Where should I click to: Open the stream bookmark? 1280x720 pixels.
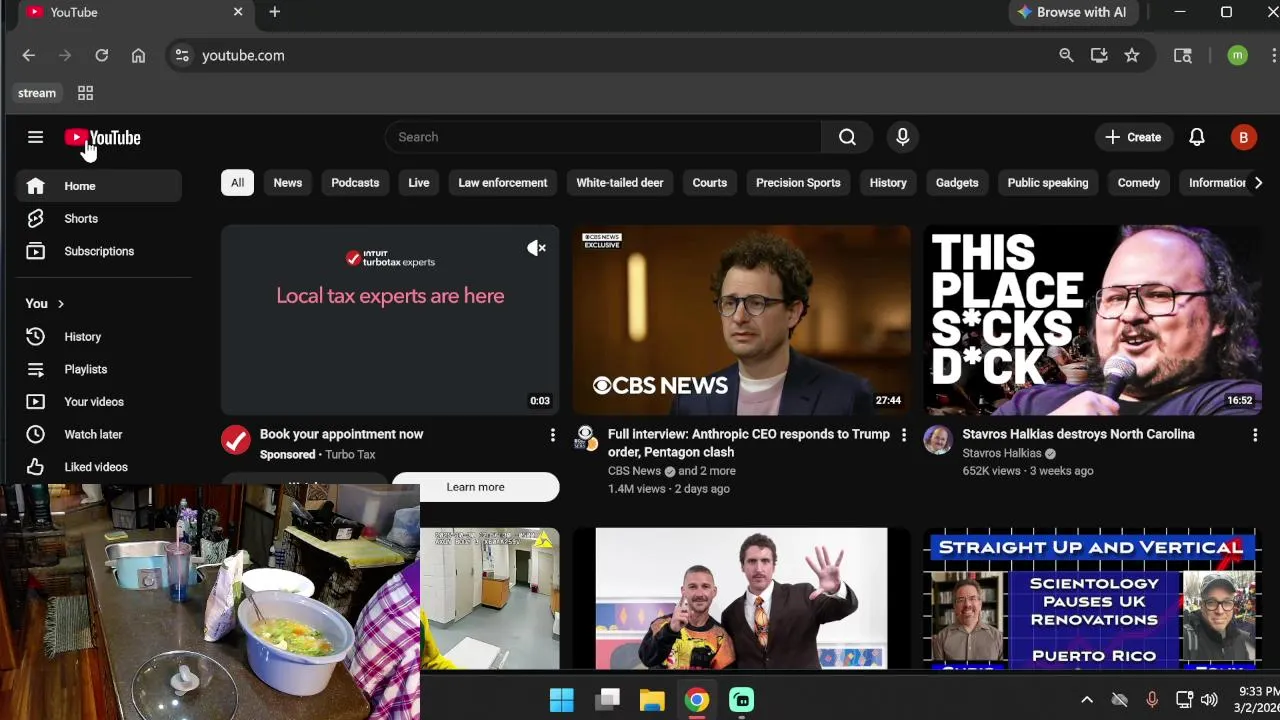pyautogui.click(x=37, y=93)
